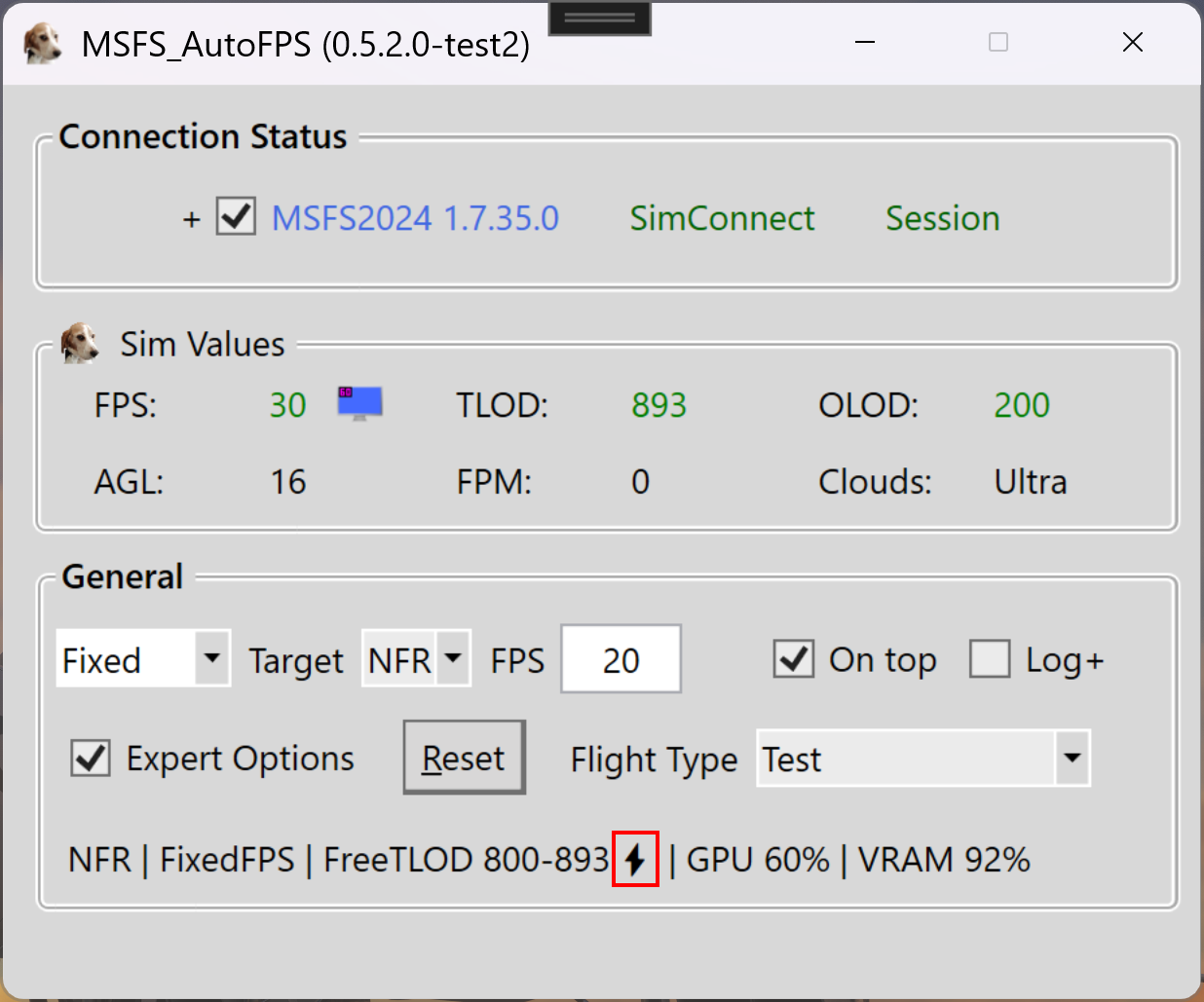Click the drag handle bar above title
Viewport: 1204px width, 1002px height.
(600, 18)
